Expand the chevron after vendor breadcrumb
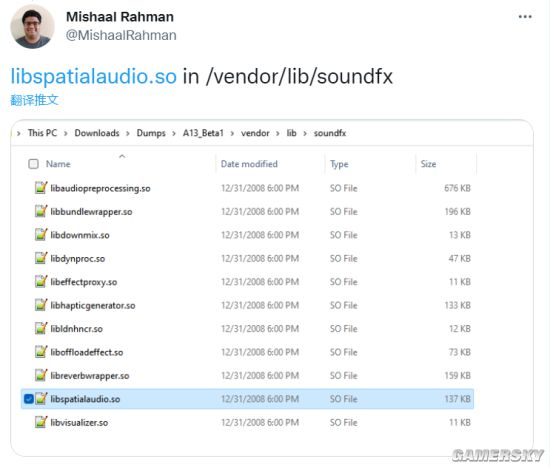This screenshot has height=467, width=550. (x=277, y=133)
